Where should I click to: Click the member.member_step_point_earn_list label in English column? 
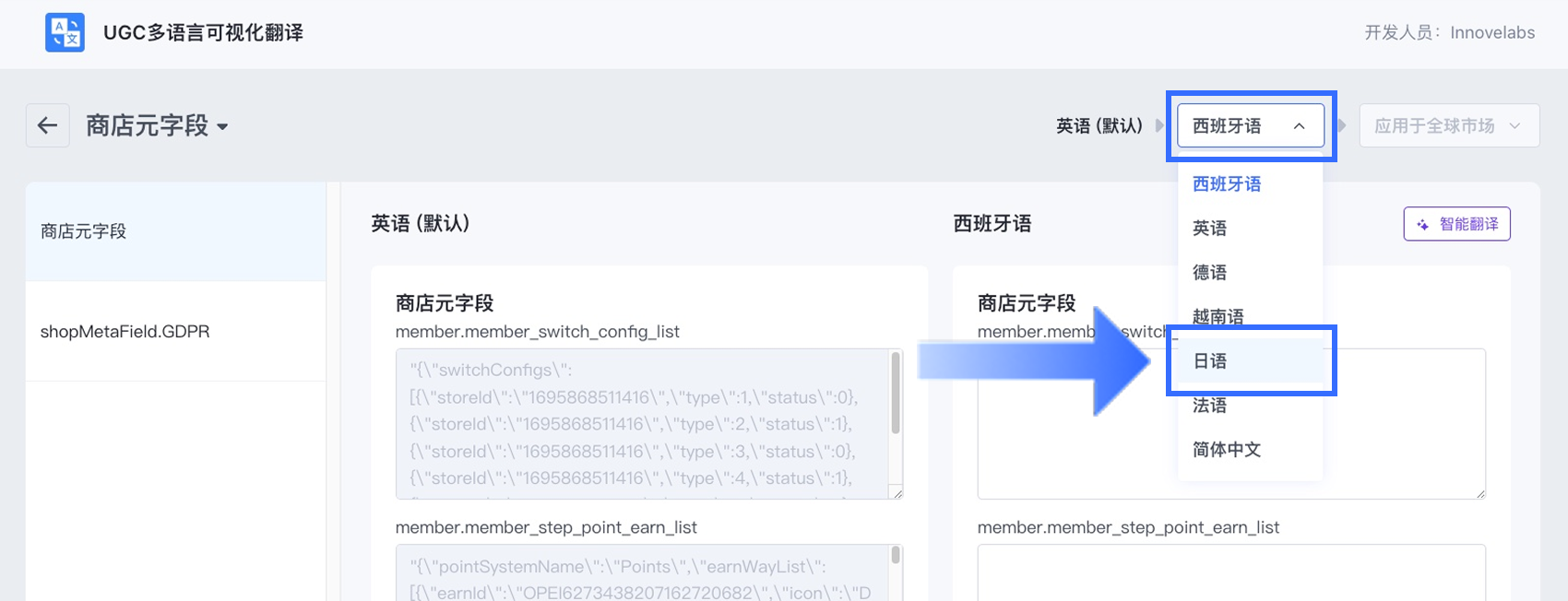tap(546, 527)
